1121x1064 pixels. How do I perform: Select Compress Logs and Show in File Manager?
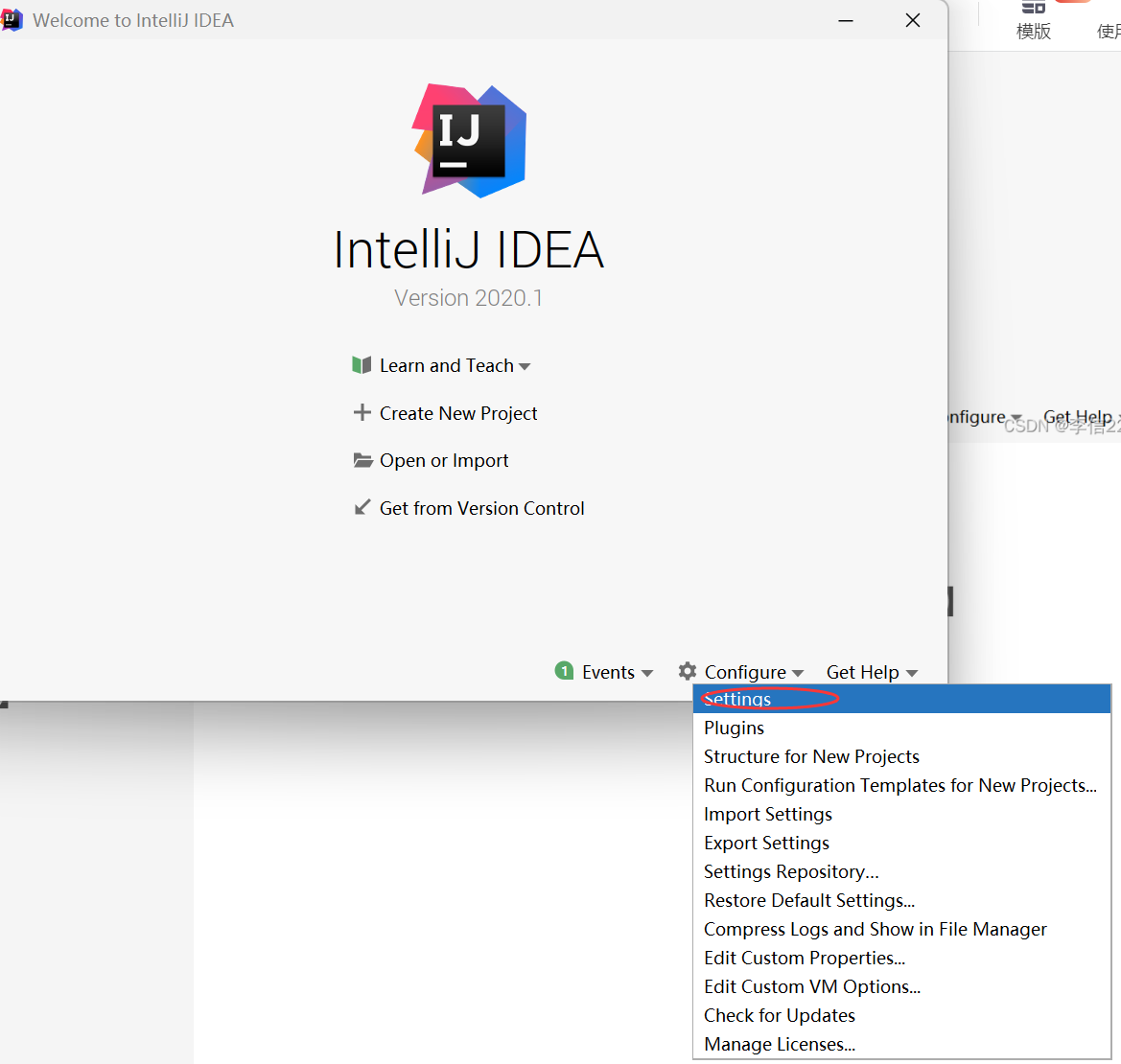901,929
